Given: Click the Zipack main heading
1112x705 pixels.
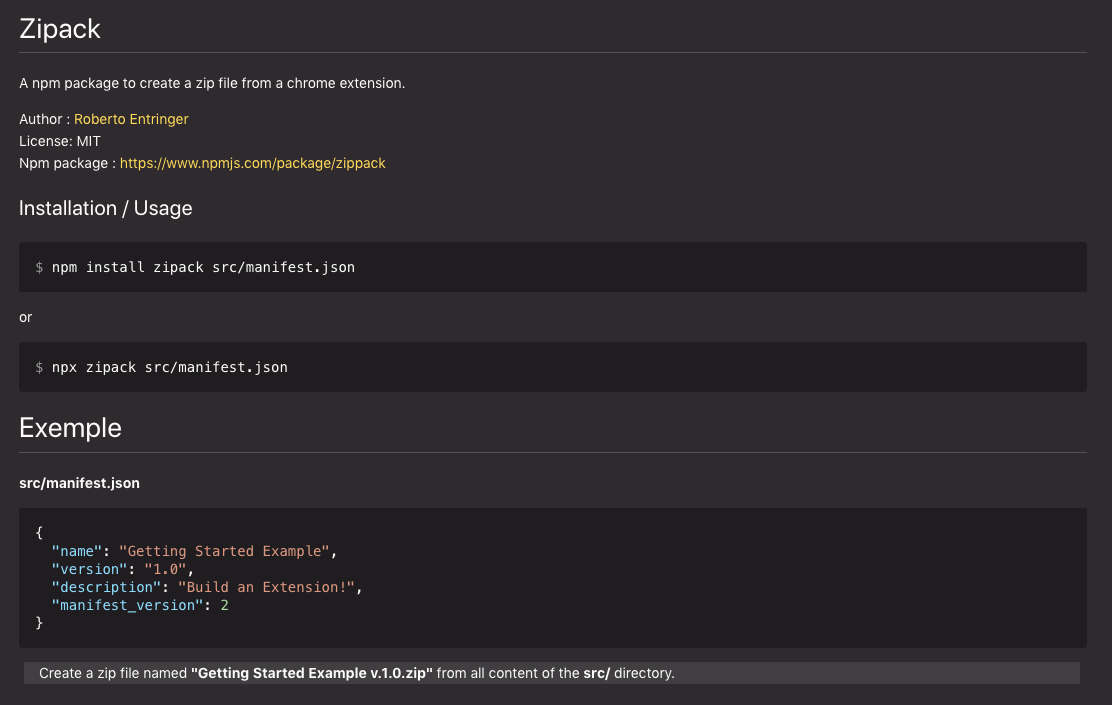Looking at the screenshot, I should click(60, 29).
